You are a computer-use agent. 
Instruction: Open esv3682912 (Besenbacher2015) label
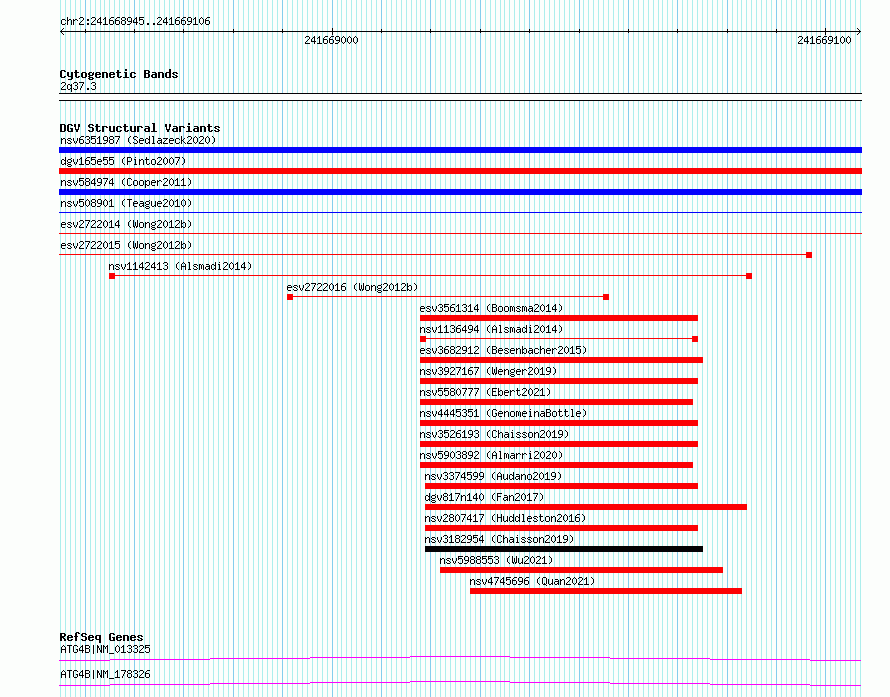coord(503,350)
